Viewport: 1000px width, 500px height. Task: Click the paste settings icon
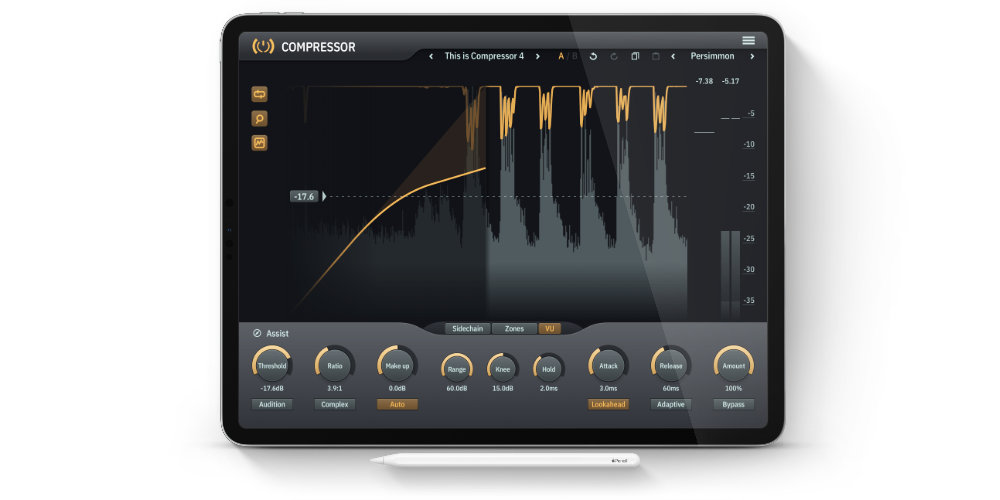pyautogui.click(x=655, y=56)
